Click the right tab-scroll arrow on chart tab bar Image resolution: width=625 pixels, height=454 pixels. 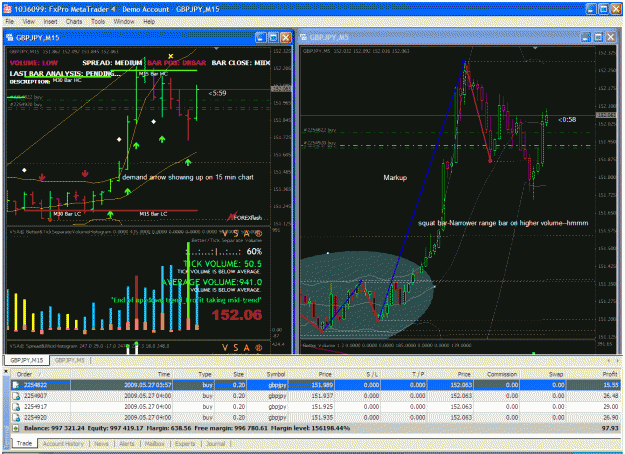tap(617, 360)
